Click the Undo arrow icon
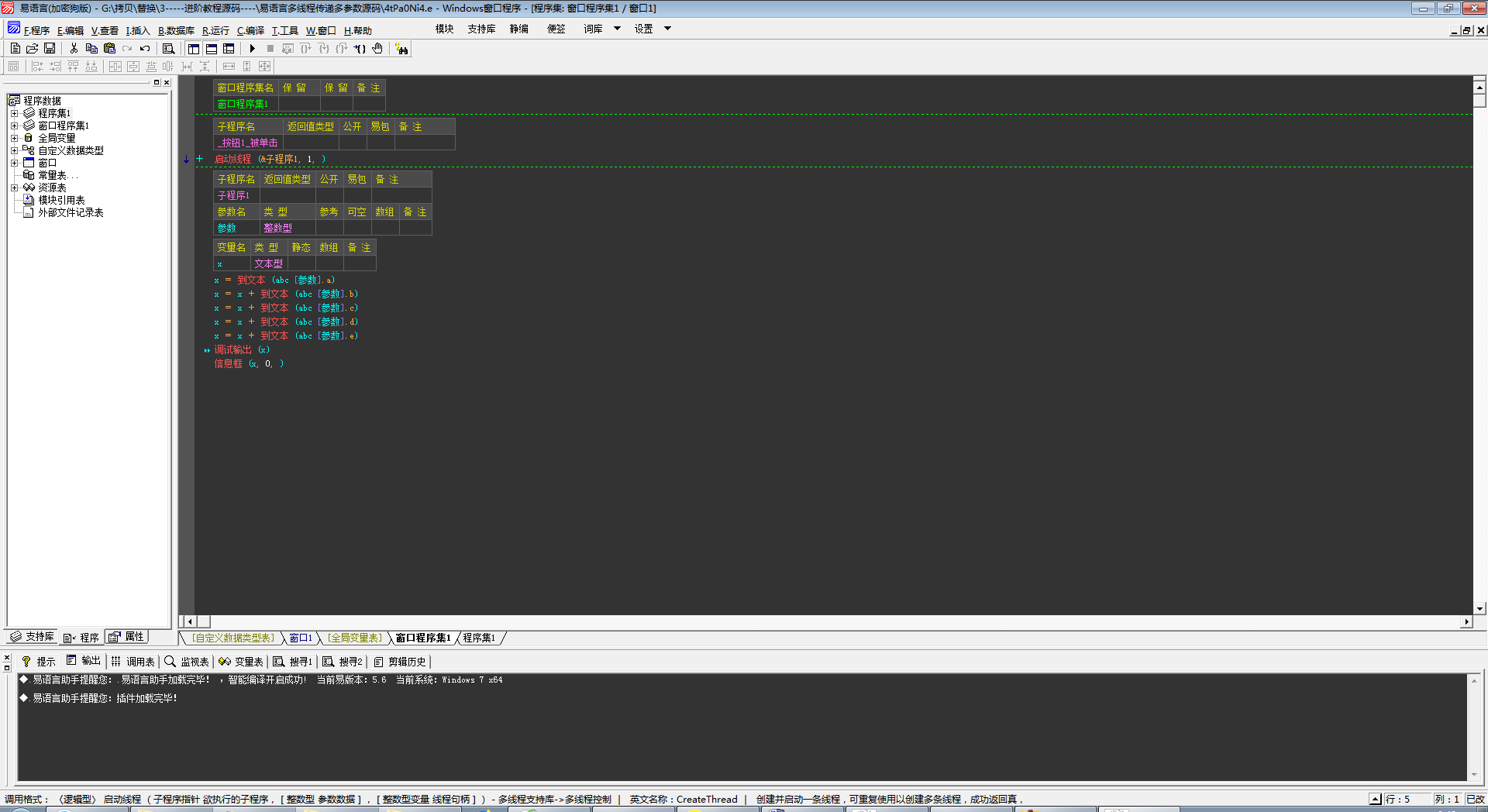 tap(145, 49)
